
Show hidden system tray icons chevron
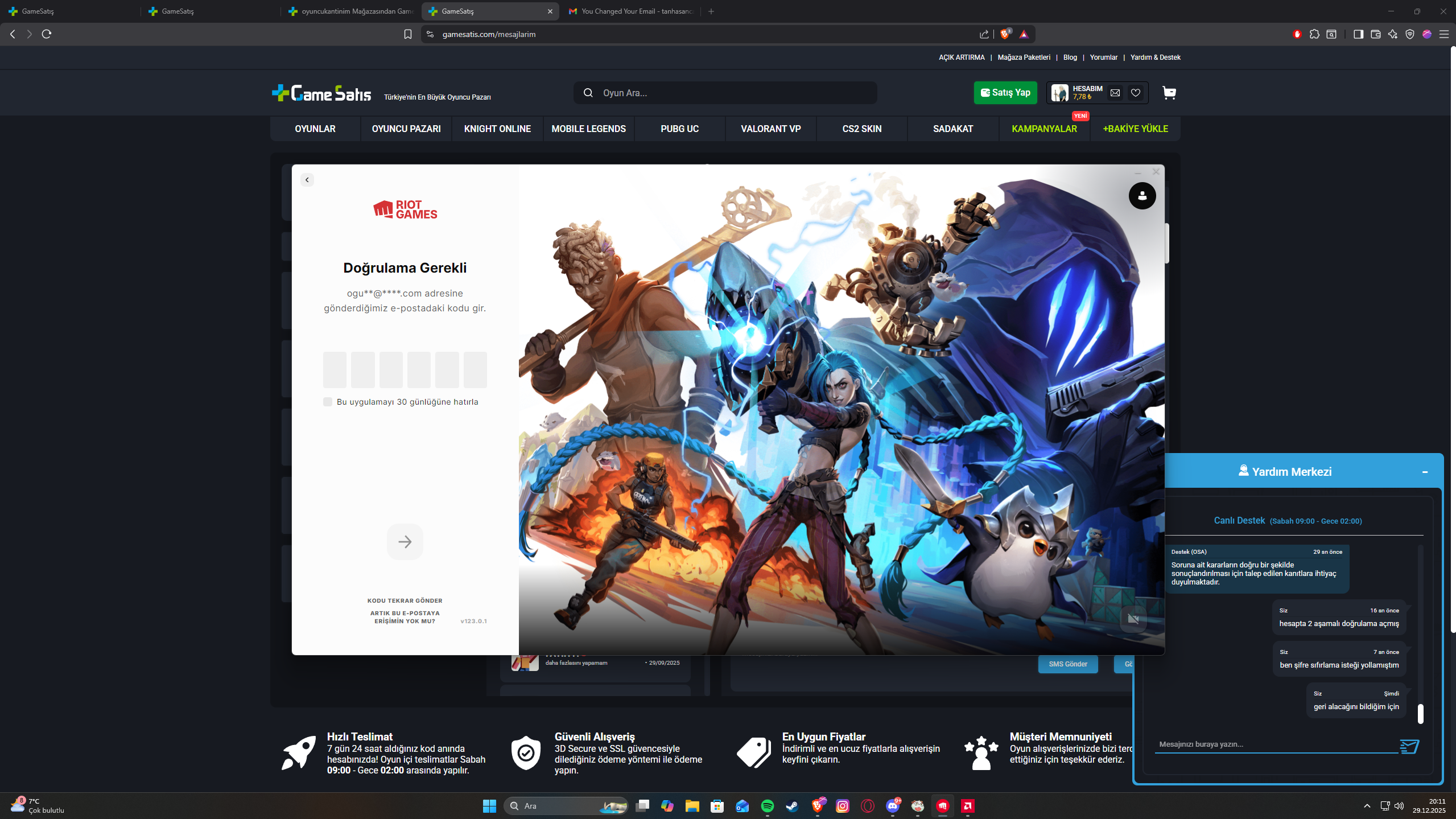click(1367, 806)
